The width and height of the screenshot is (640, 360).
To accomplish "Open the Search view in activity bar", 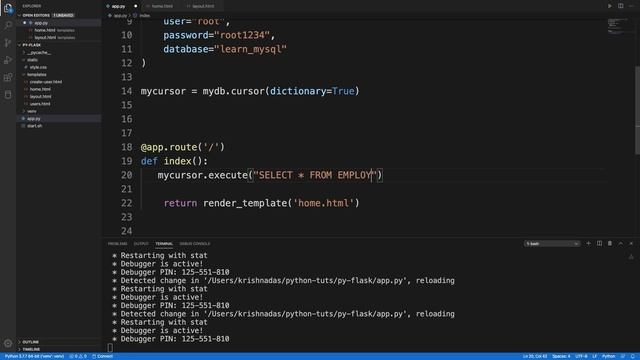I will point(8,25).
